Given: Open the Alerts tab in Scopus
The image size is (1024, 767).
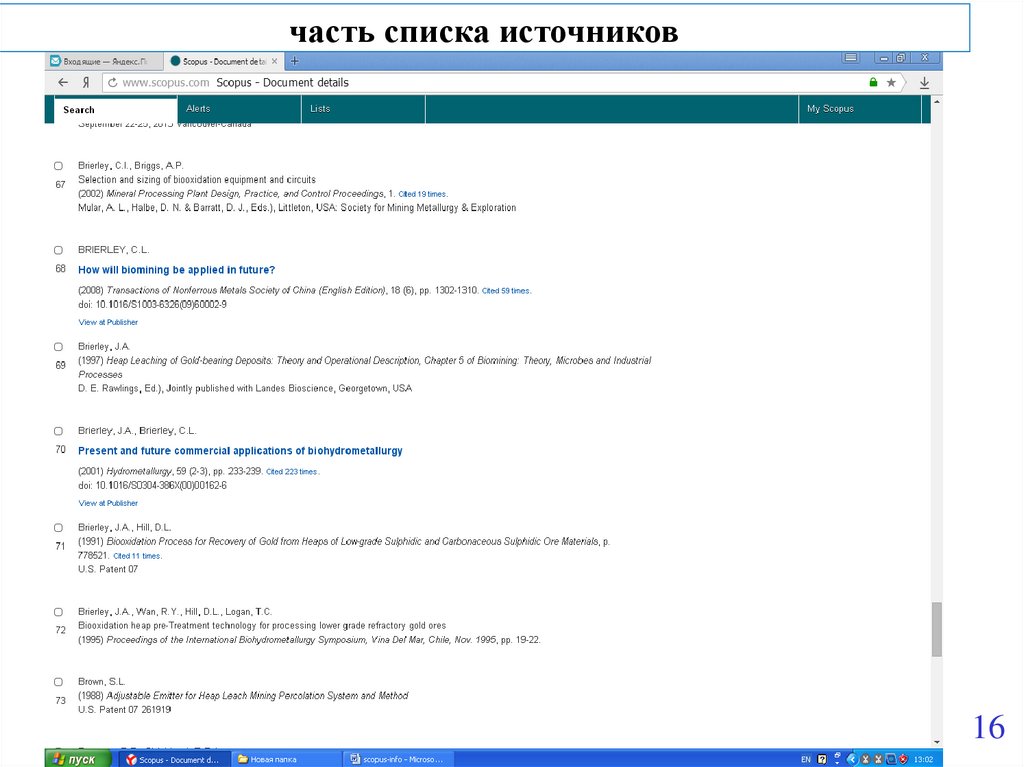Looking at the screenshot, I should pyautogui.click(x=240, y=109).
